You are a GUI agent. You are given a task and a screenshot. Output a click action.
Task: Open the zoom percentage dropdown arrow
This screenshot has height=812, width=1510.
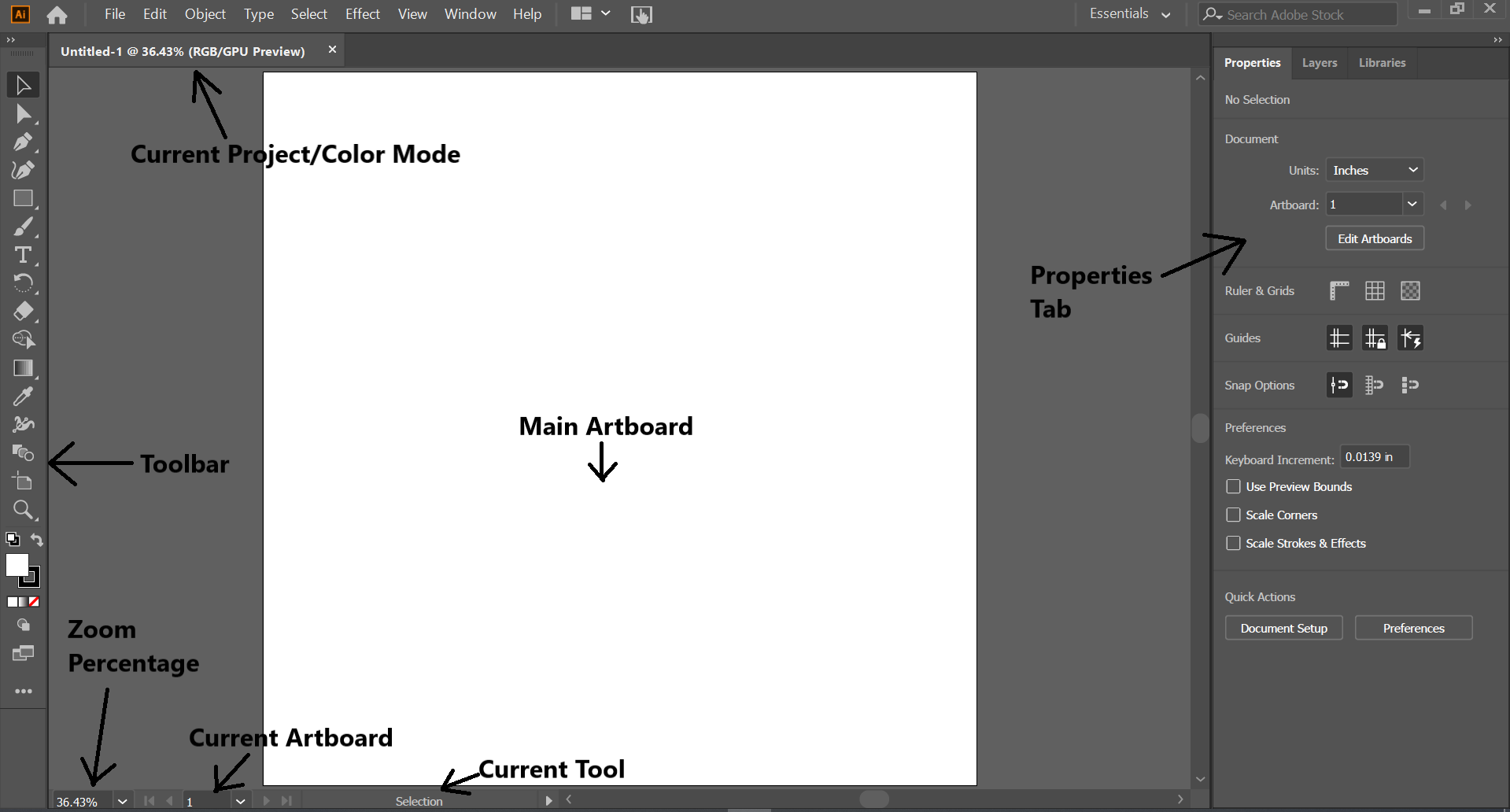122,801
